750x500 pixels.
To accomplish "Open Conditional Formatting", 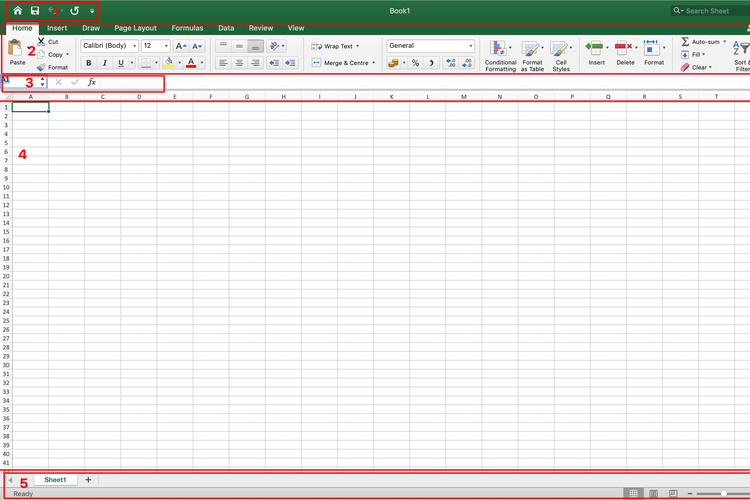I will pyautogui.click(x=500, y=56).
